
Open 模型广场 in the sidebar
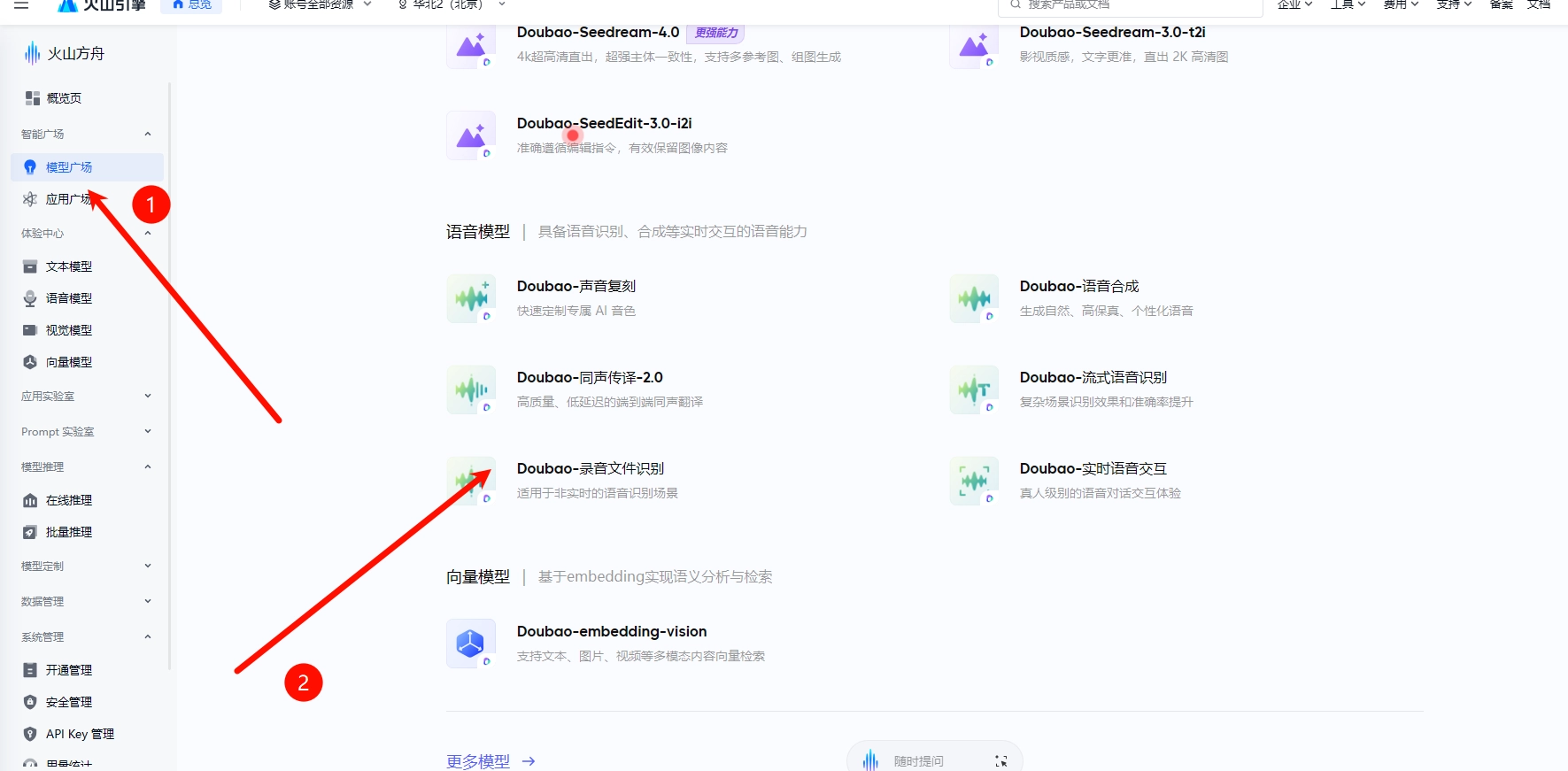tap(69, 167)
